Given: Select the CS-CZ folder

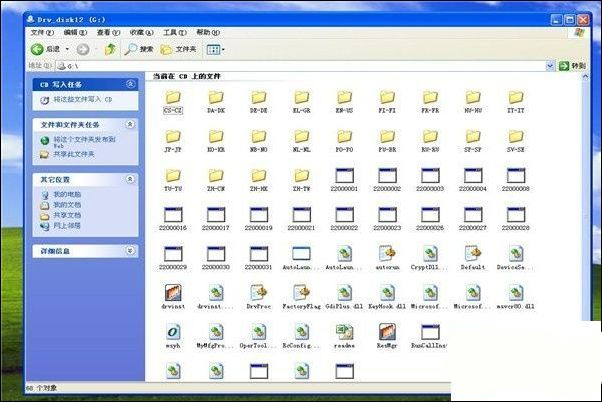Looking at the screenshot, I should pyautogui.click(x=173, y=102).
